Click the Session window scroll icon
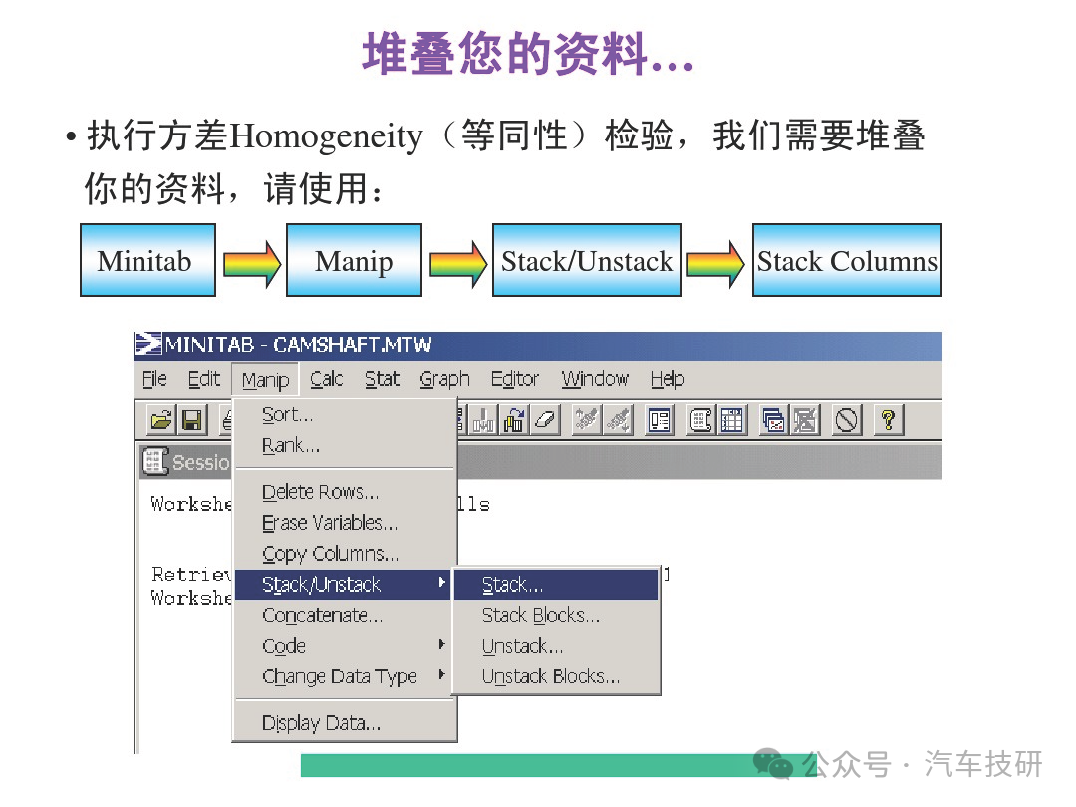Screen dimensions: 1076x807 (x=701, y=419)
